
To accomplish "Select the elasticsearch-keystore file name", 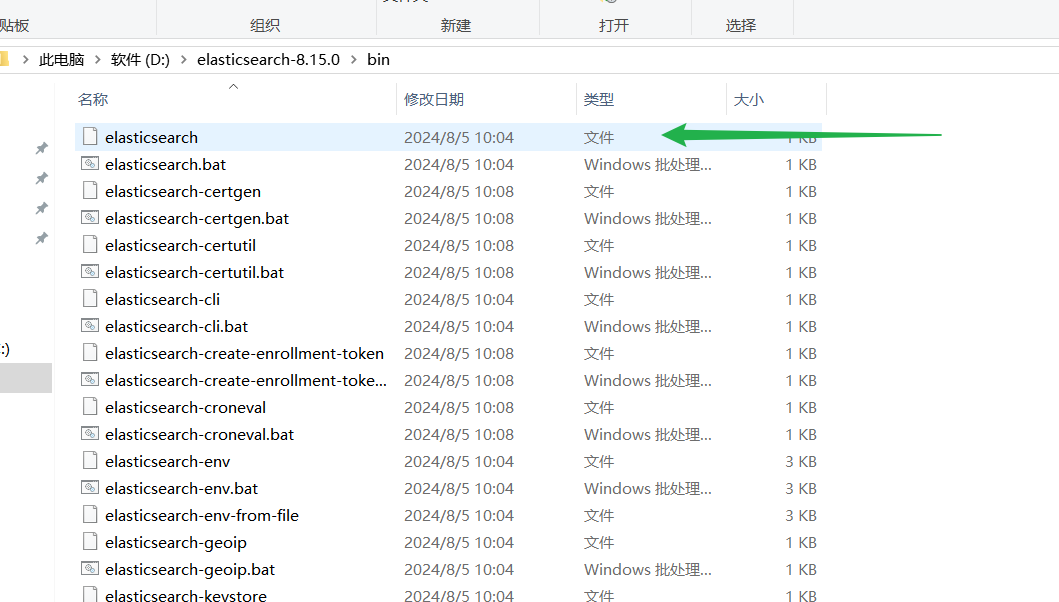I will (x=186, y=595).
